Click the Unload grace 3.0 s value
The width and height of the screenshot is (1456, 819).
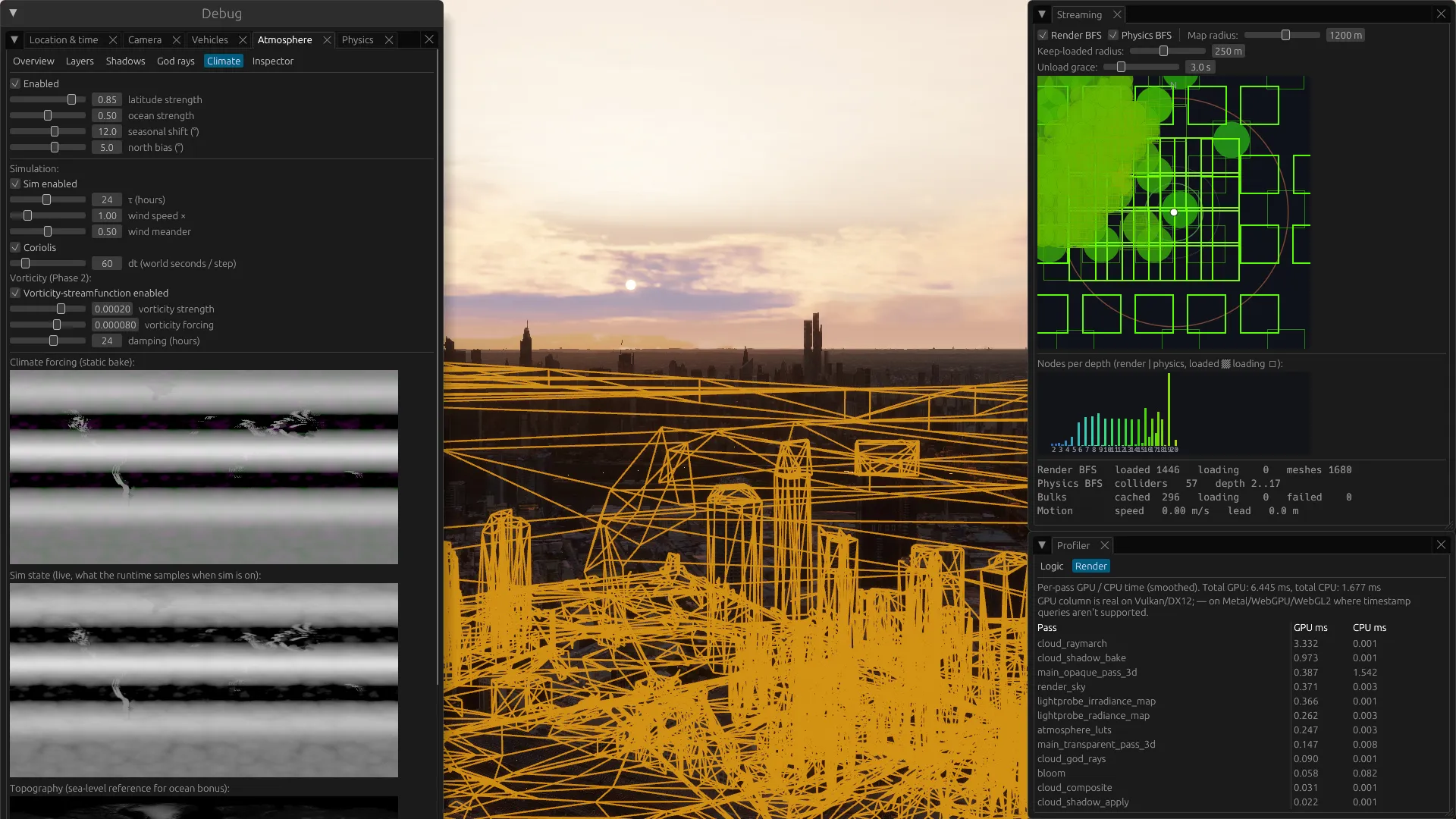[x=1200, y=67]
